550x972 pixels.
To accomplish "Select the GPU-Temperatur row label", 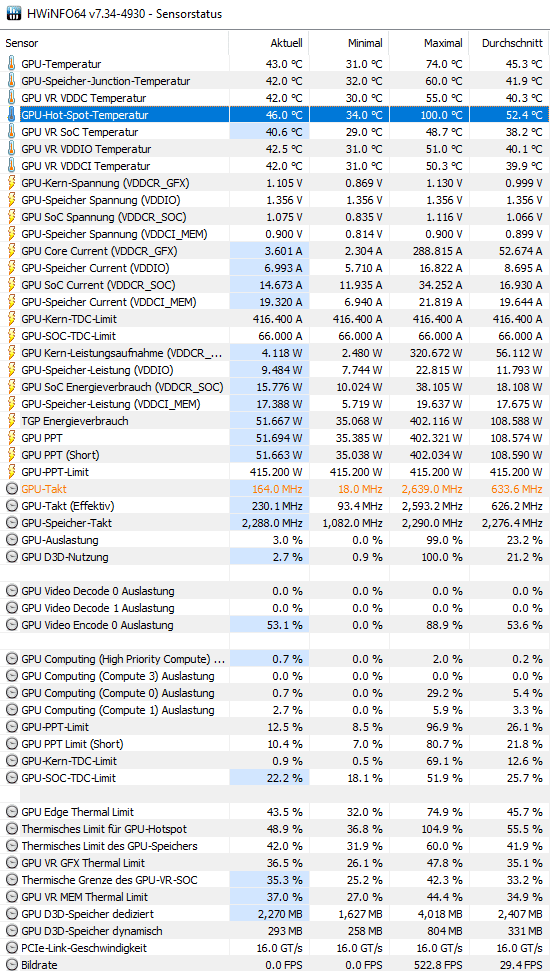I will pyautogui.click(x=61, y=64).
